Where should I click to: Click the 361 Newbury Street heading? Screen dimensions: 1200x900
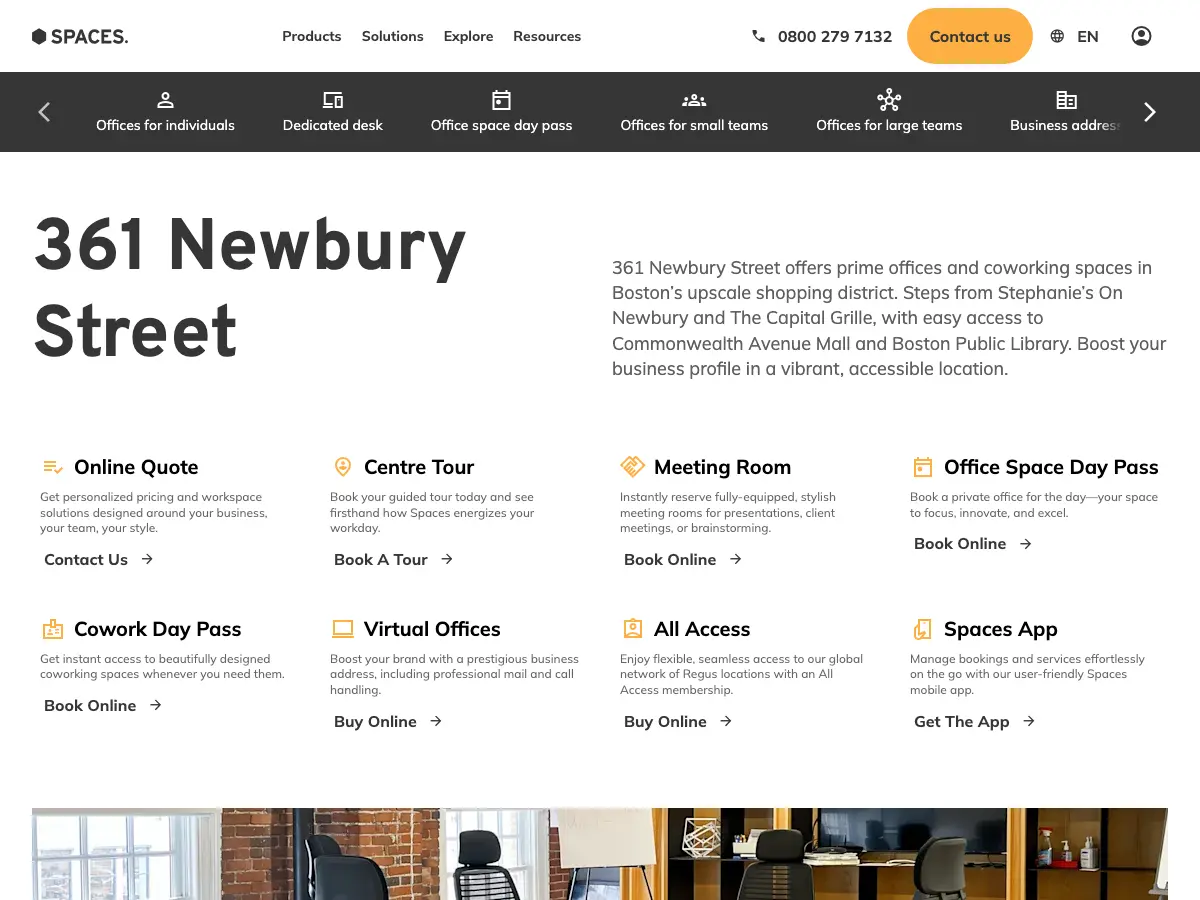pyautogui.click(x=250, y=288)
